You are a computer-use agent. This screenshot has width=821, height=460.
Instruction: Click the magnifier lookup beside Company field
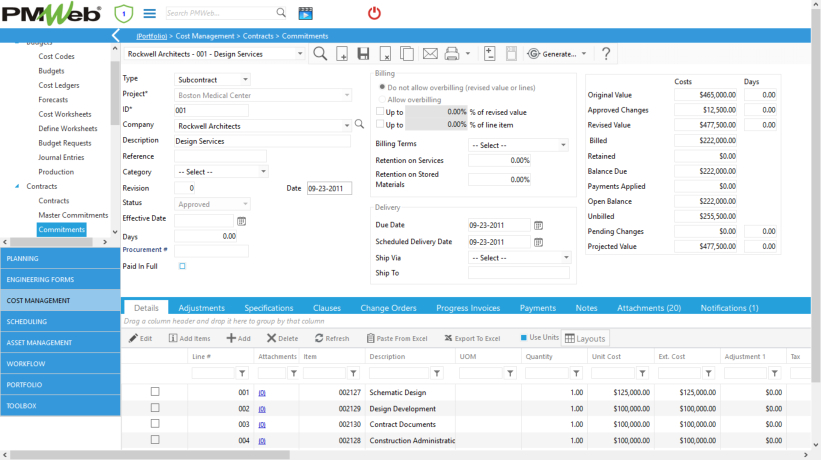click(359, 125)
